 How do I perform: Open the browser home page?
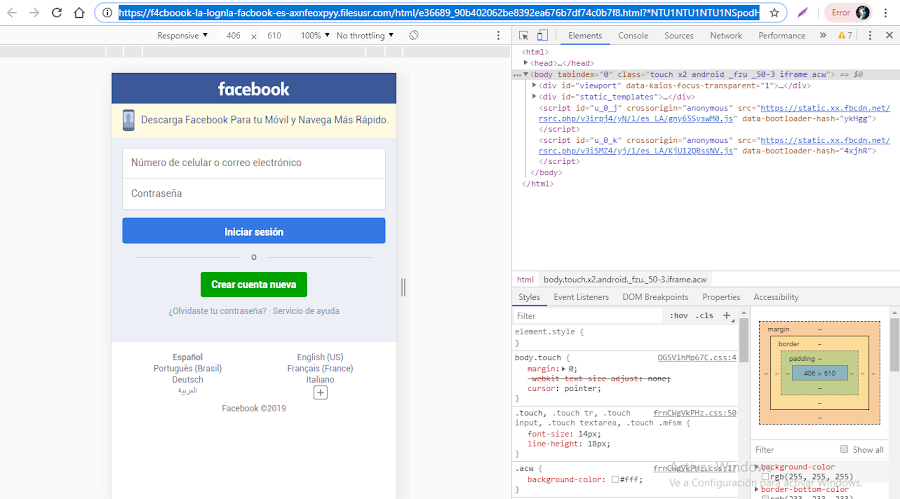(x=79, y=12)
